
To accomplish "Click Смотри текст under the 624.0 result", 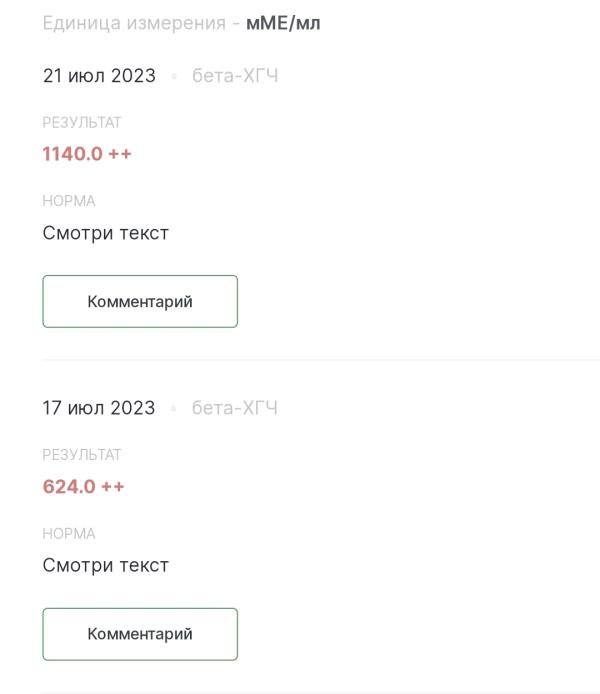I will [x=106, y=565].
